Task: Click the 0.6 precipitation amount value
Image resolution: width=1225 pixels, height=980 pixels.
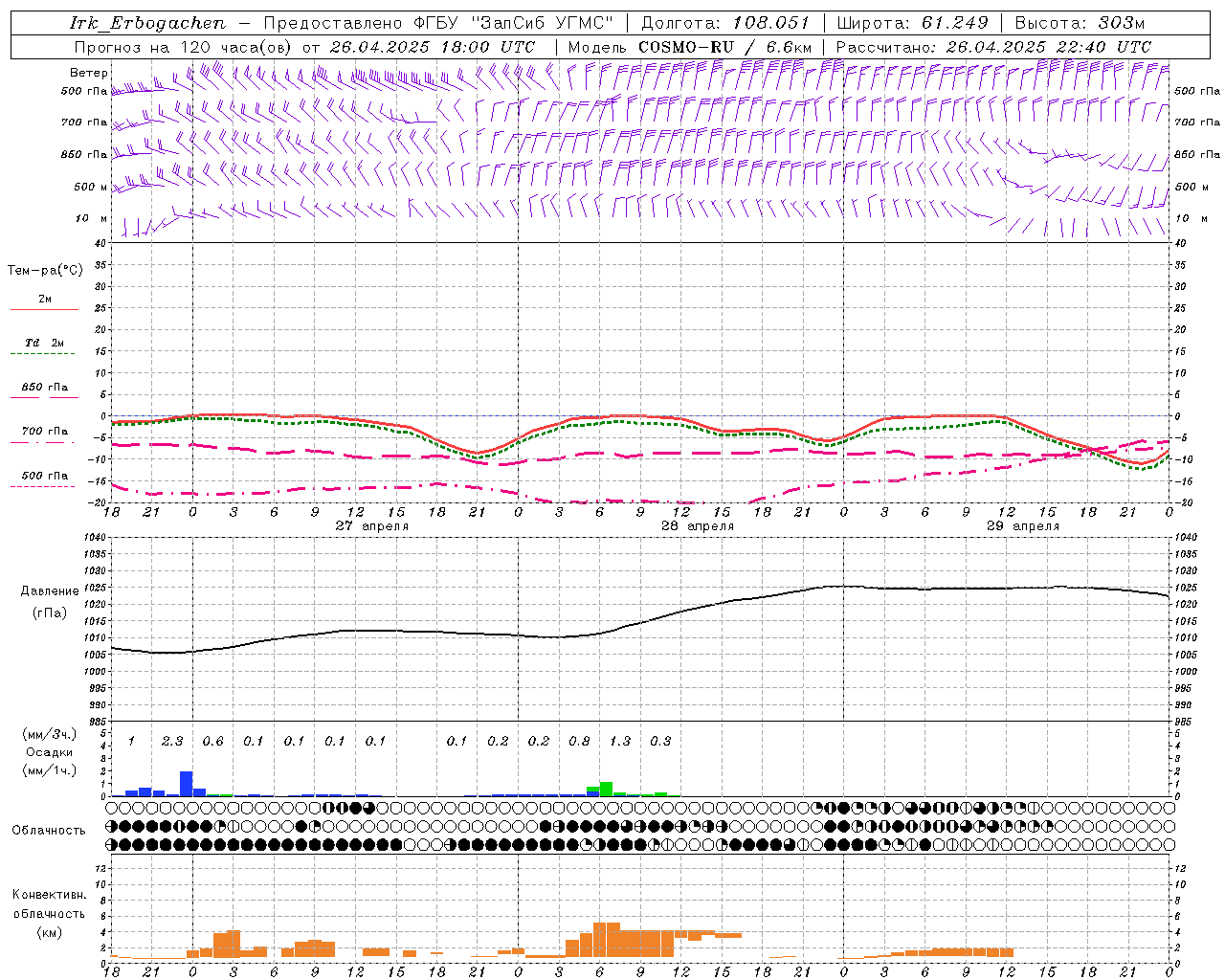Action: click(x=212, y=742)
